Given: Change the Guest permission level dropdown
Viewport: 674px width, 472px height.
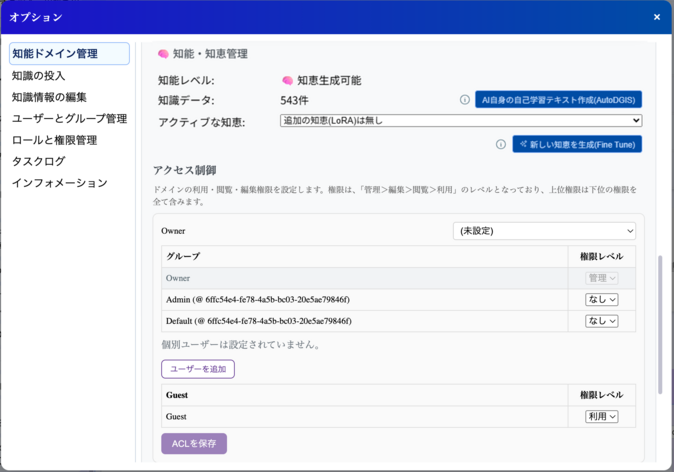Looking at the screenshot, I should [x=602, y=417].
